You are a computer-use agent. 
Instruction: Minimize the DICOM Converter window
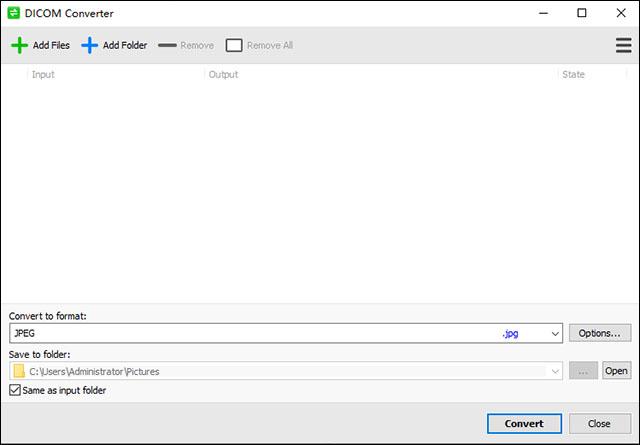pyautogui.click(x=543, y=13)
